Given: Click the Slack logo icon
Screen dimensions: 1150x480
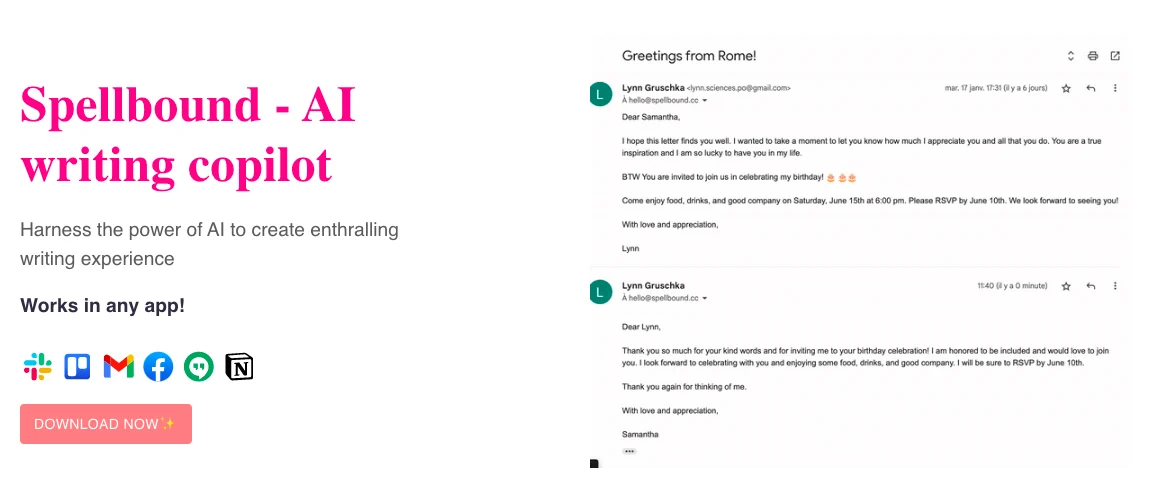Looking at the screenshot, I should (x=38, y=367).
